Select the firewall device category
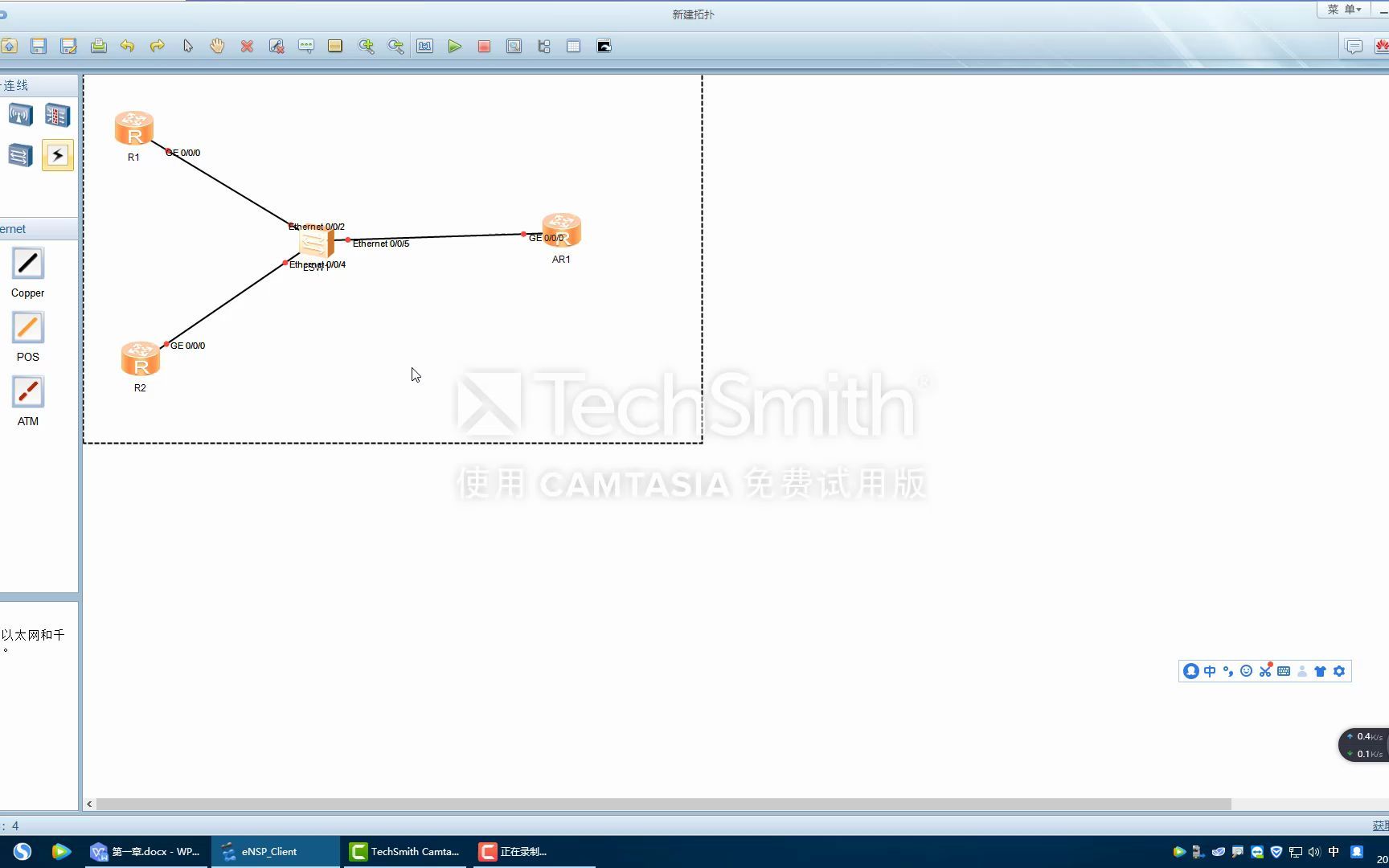The width and height of the screenshot is (1389, 868). pyautogui.click(x=57, y=115)
